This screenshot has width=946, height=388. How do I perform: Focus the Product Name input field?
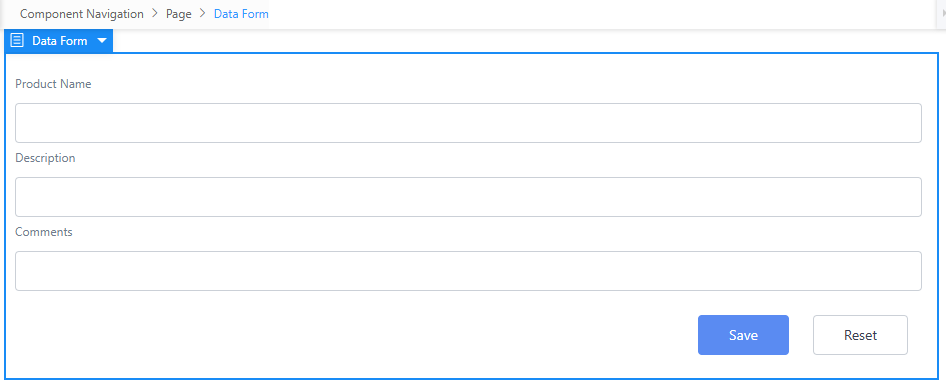(468, 123)
